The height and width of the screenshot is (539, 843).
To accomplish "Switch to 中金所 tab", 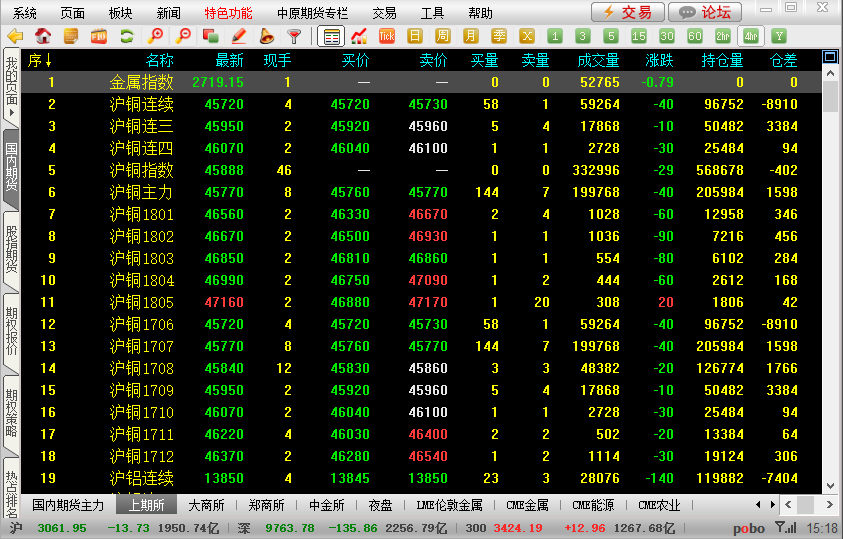I will [x=327, y=505].
